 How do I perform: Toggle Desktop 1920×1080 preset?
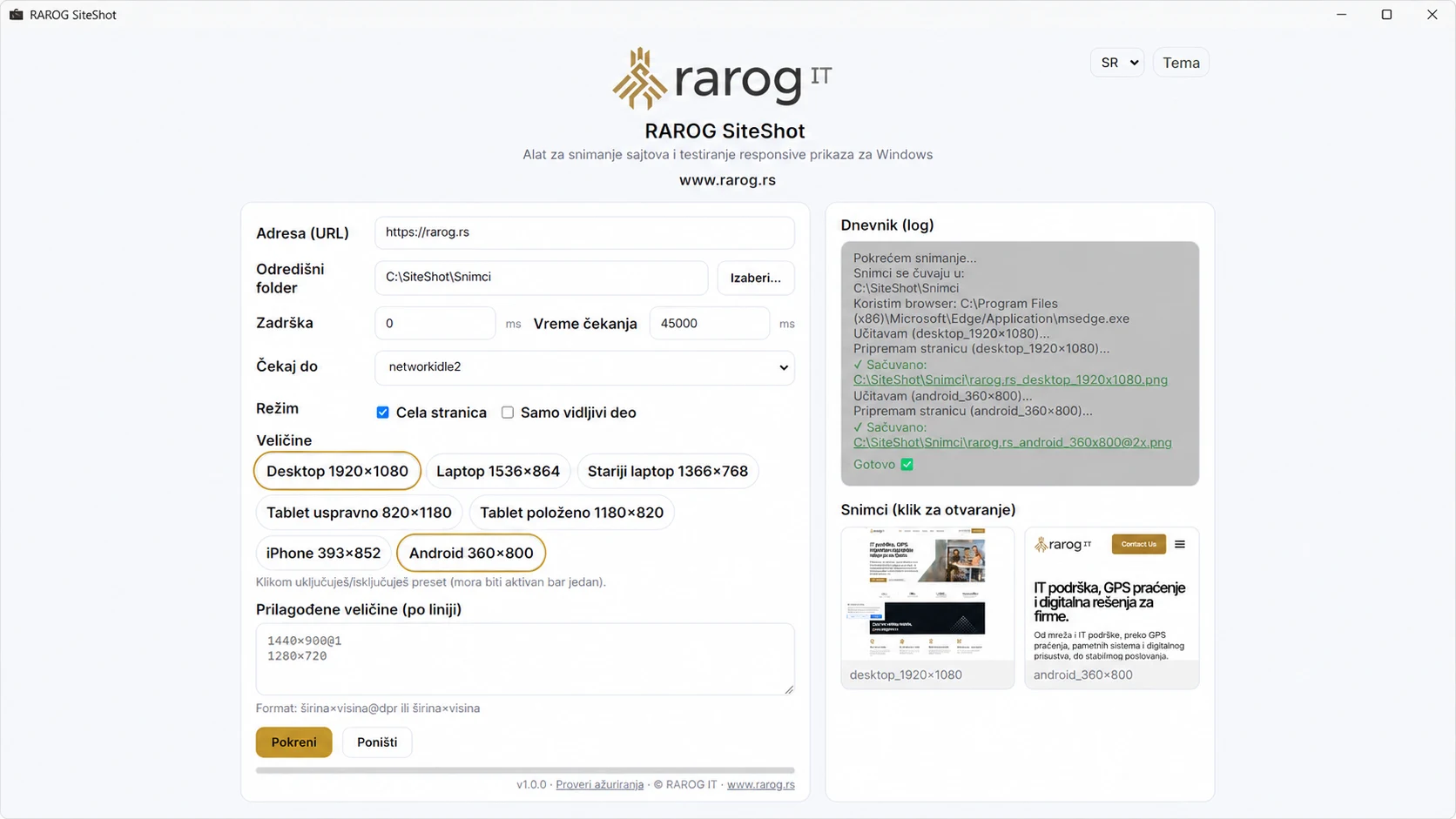click(337, 471)
